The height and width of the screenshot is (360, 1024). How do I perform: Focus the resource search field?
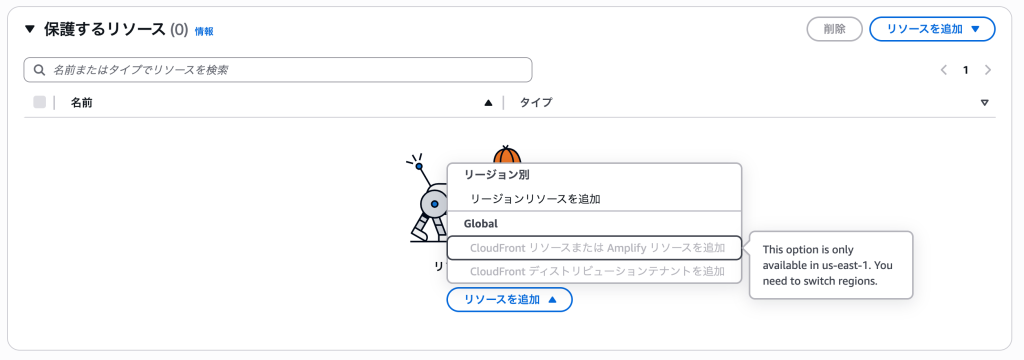pos(278,70)
